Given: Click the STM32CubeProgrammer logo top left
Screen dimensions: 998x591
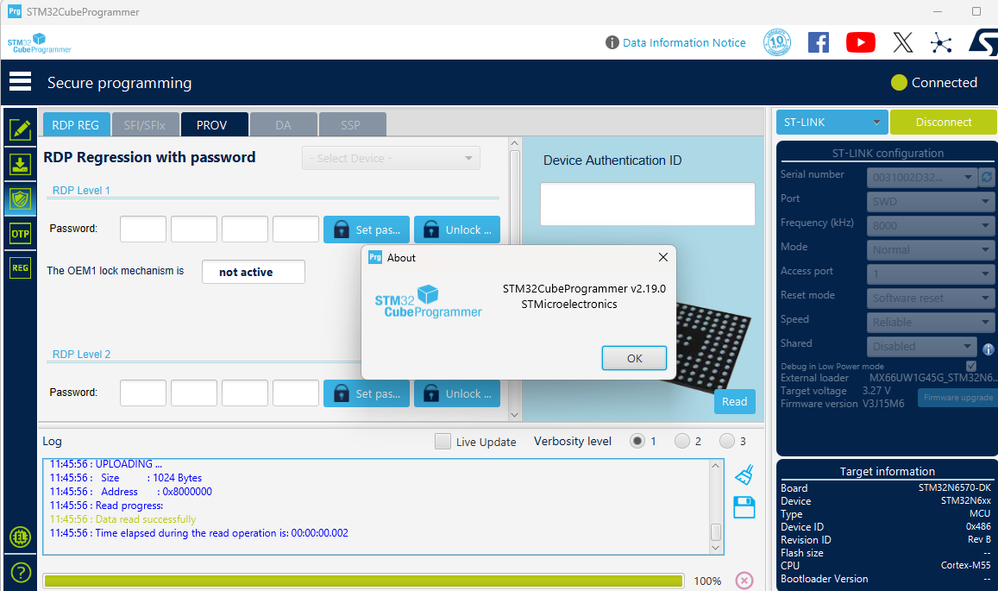Looking at the screenshot, I should point(39,43).
